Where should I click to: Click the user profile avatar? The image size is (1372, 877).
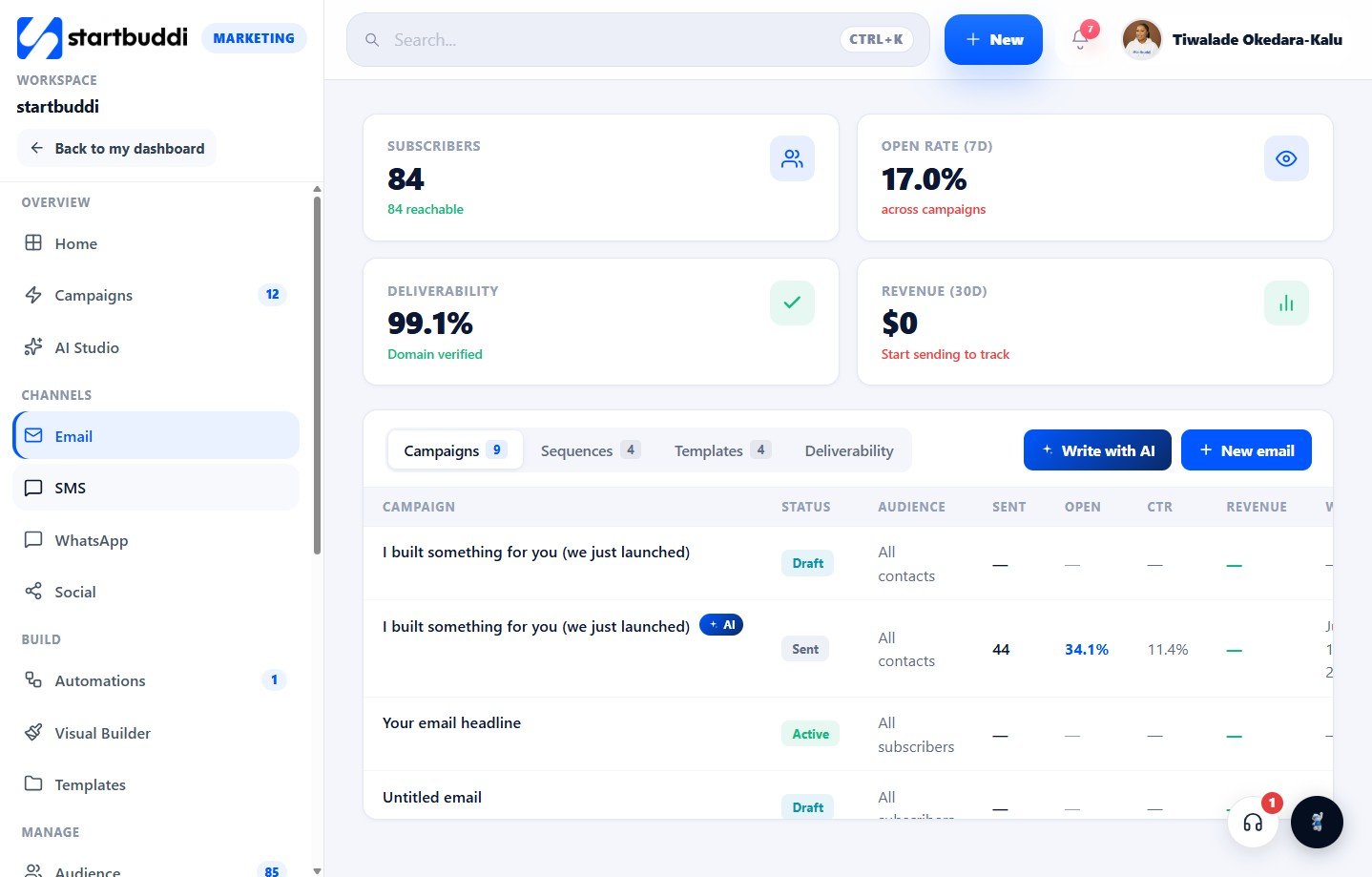pos(1142,39)
